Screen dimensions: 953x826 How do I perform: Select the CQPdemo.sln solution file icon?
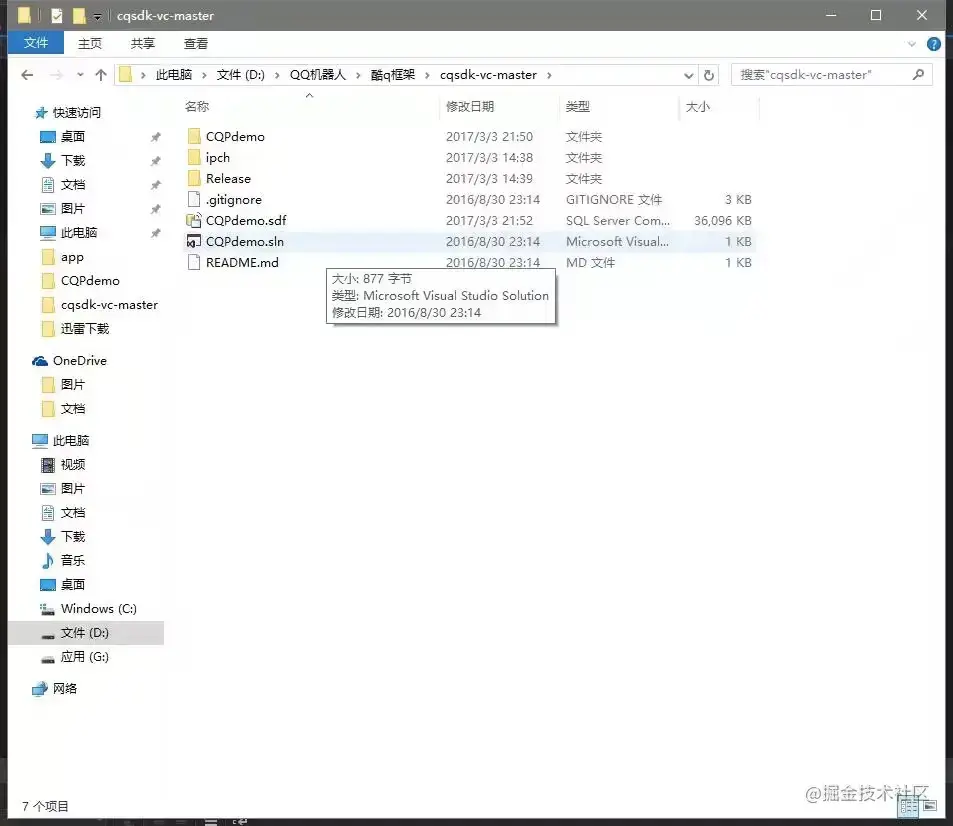[x=194, y=241]
